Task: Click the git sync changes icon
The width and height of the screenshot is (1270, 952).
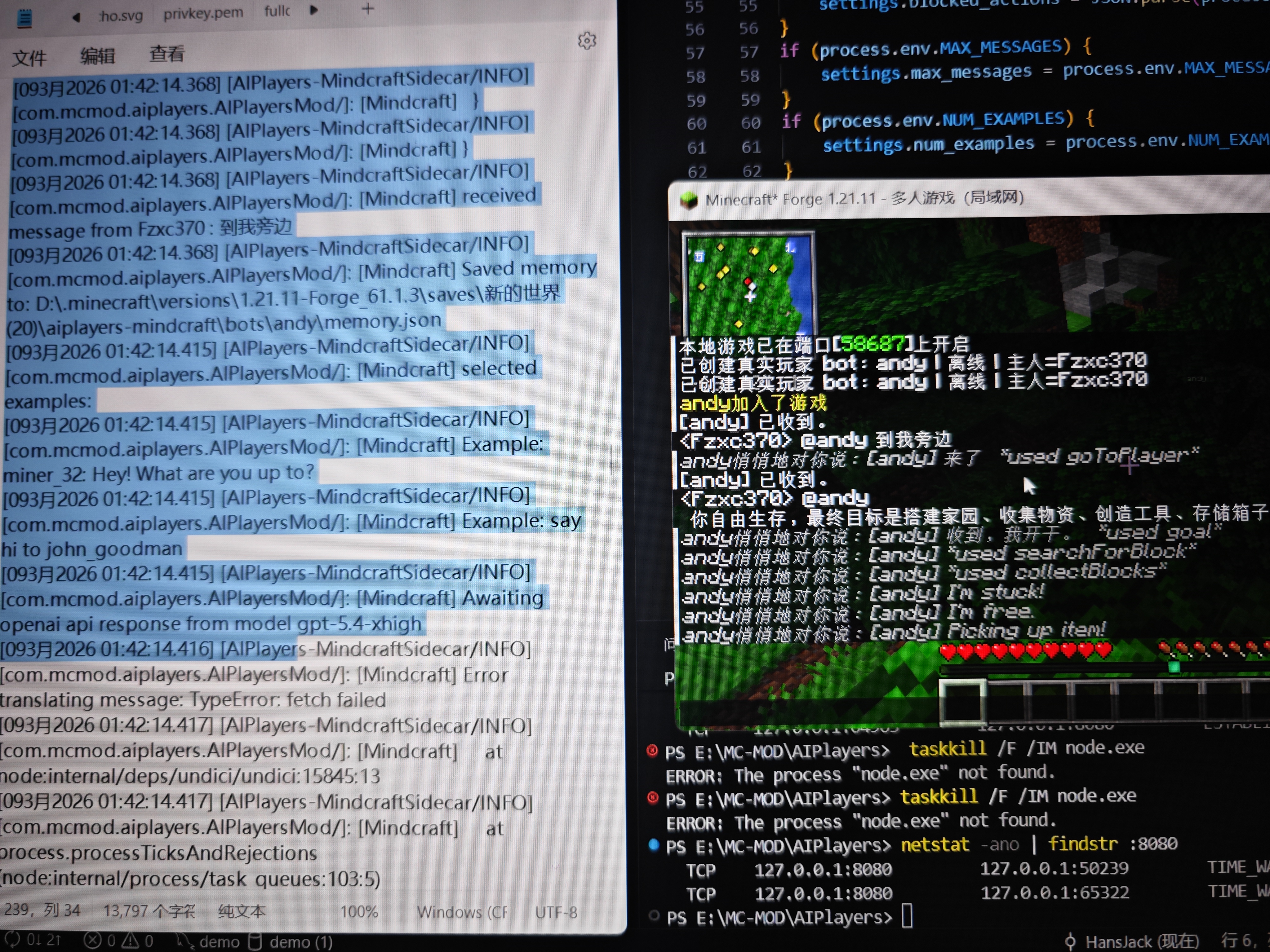Action: point(13,940)
